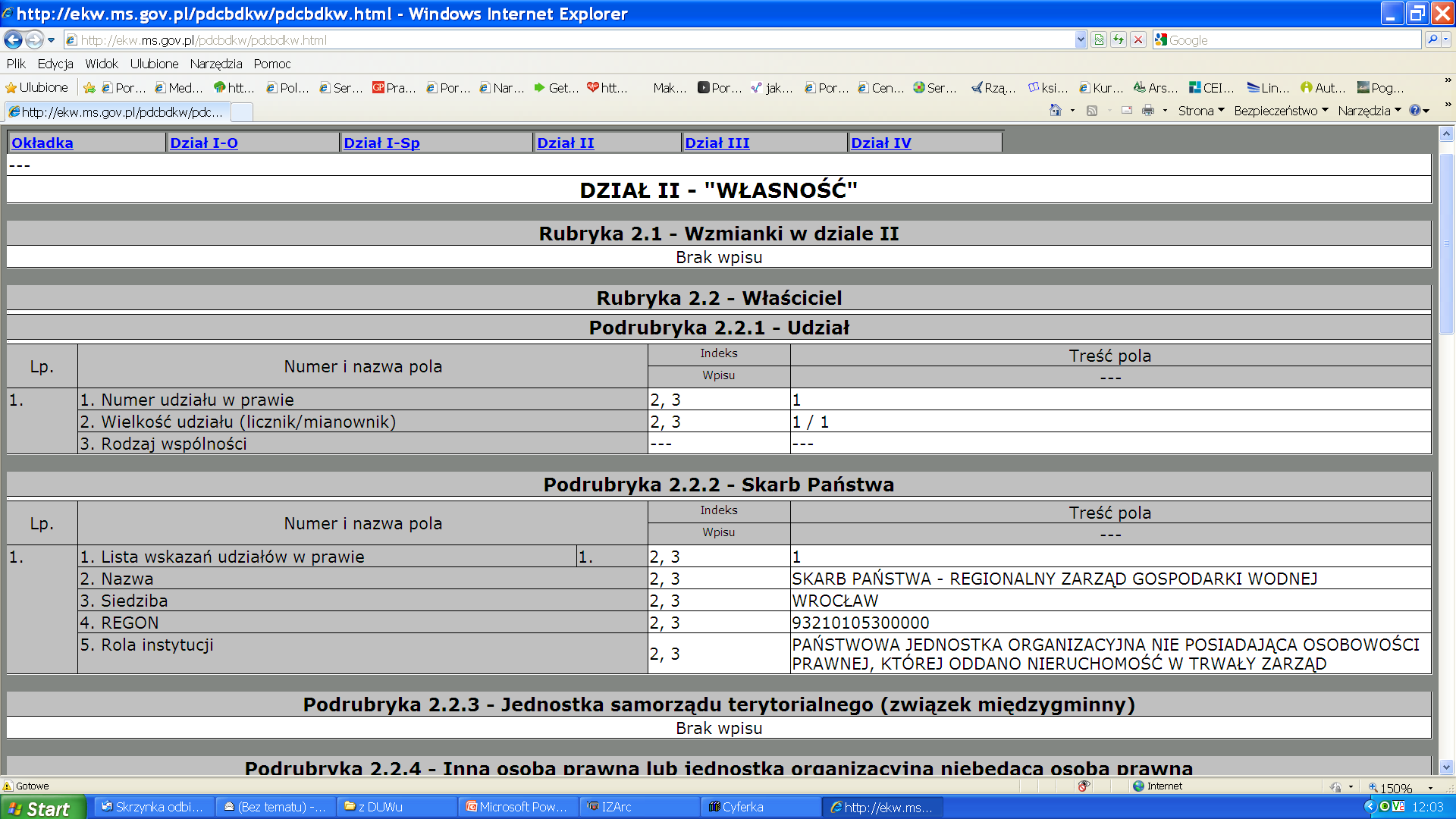Viewport: 1456px width, 819px height.
Task: Open the Dział III link
Action: click(x=717, y=143)
